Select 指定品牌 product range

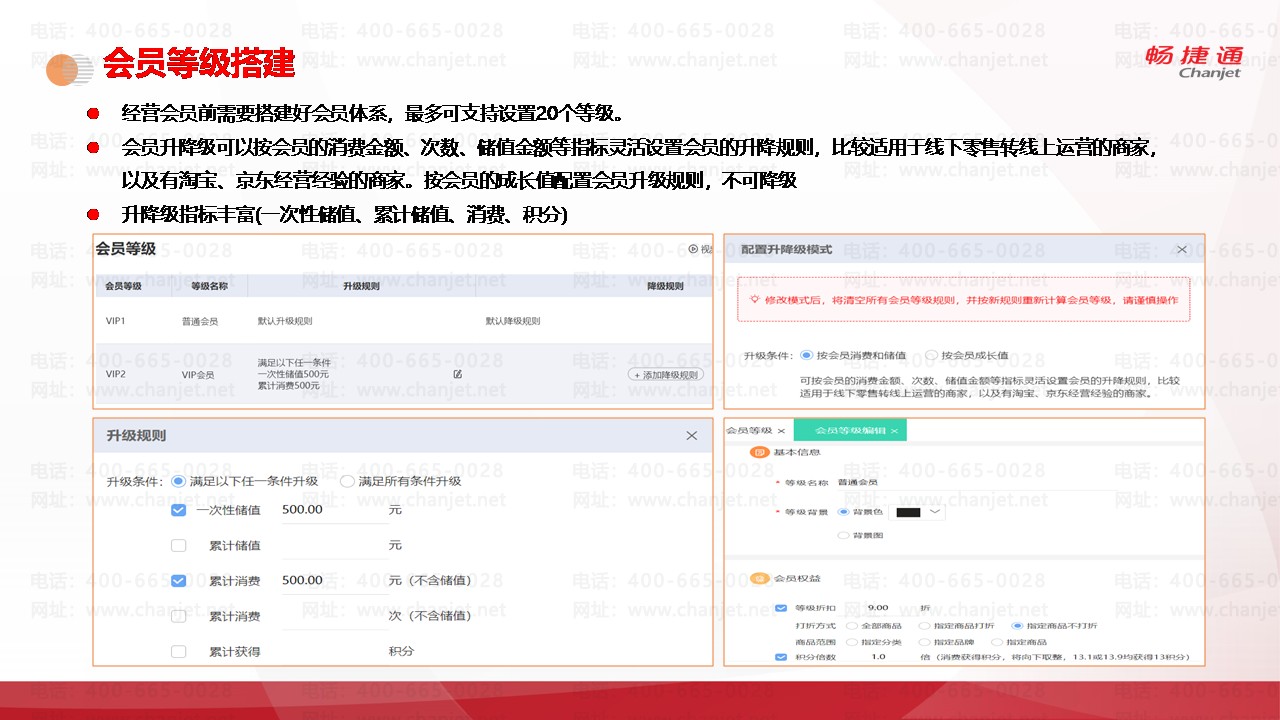click(923, 642)
